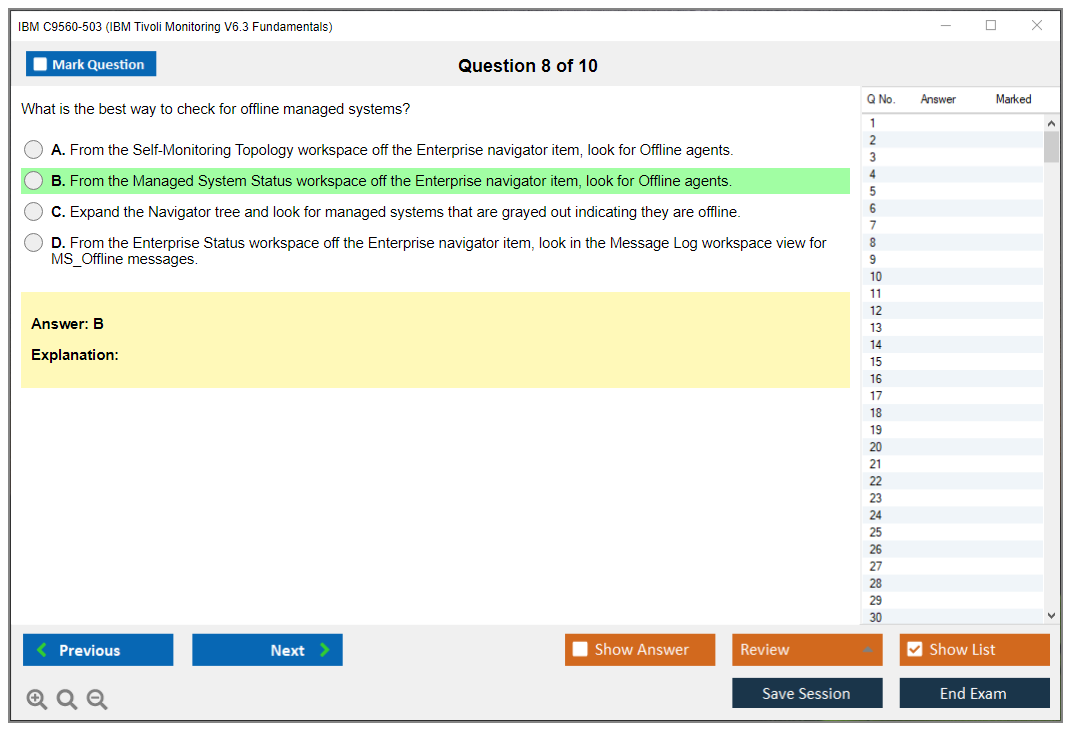The width and height of the screenshot is (1075, 735).
Task: Click the zoom reset magnifier icon
Action: [x=67, y=699]
